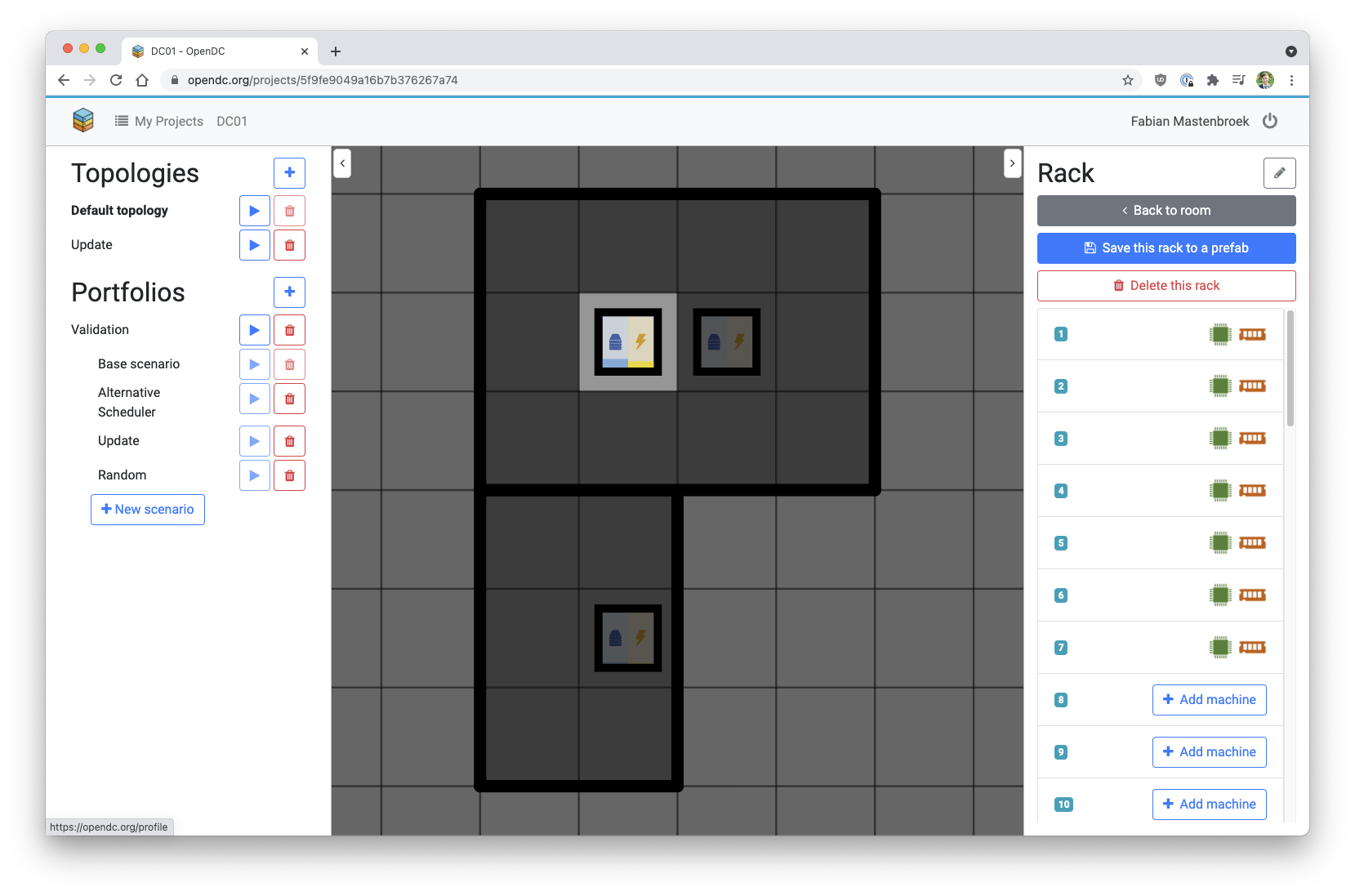Create a New scenario

[148, 510]
